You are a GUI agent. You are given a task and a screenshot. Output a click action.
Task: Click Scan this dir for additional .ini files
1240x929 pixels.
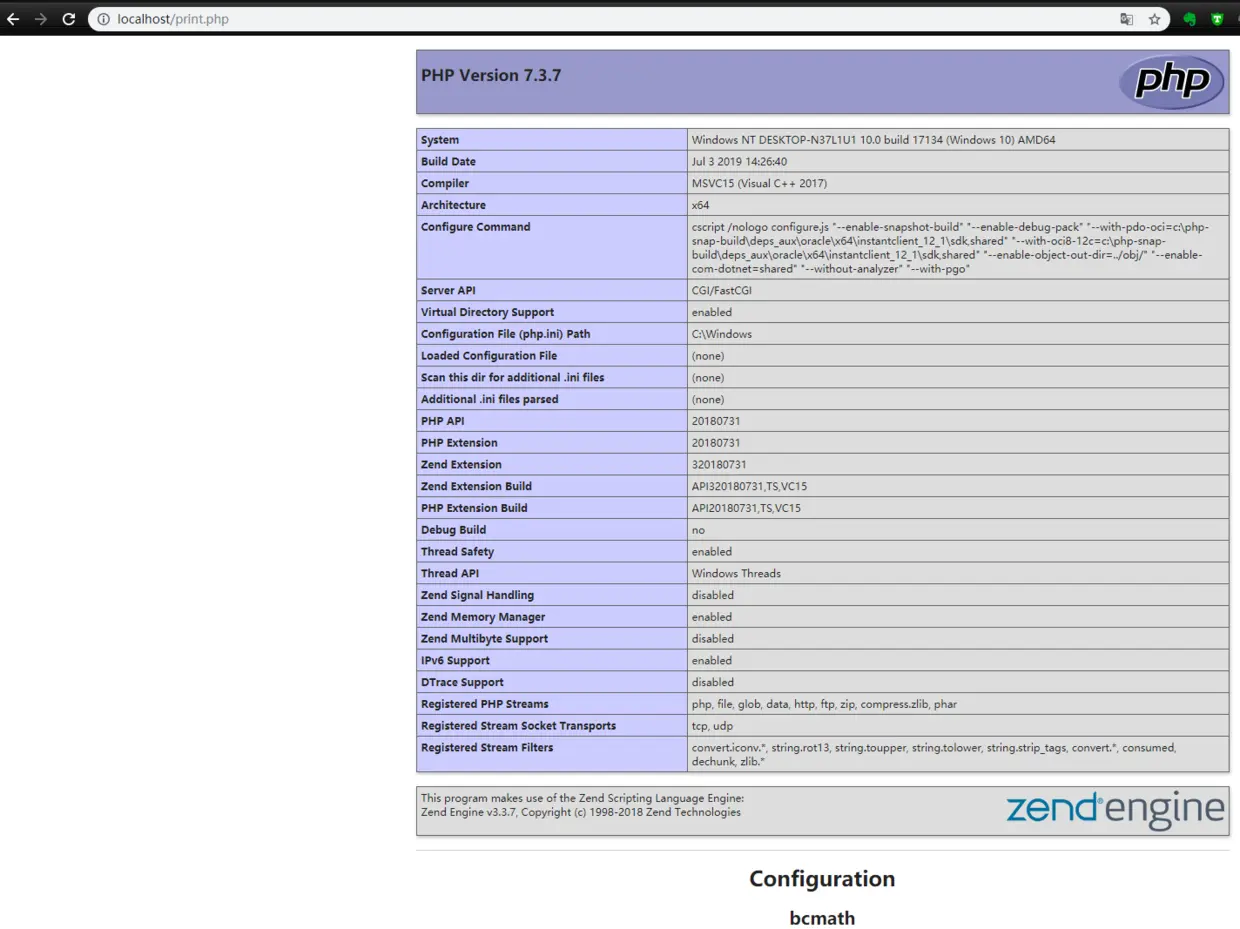coord(513,378)
